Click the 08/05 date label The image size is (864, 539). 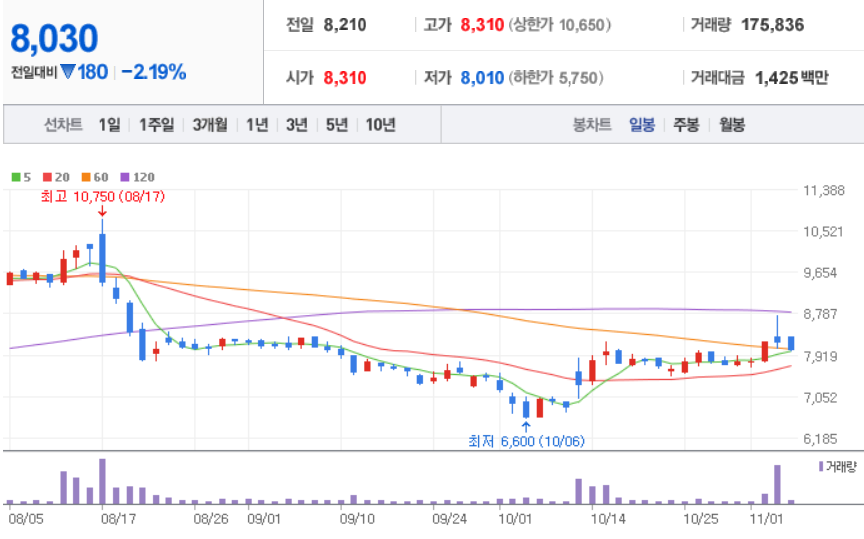coord(25,519)
